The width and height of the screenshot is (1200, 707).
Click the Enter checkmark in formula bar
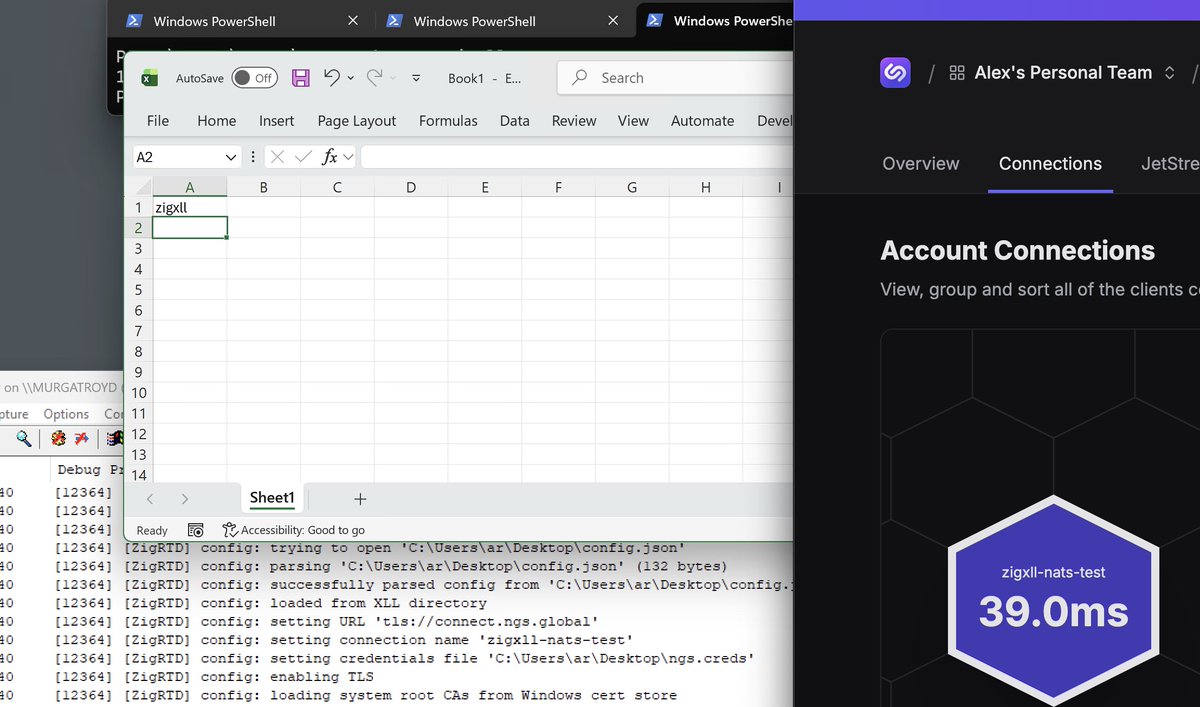pyautogui.click(x=303, y=157)
